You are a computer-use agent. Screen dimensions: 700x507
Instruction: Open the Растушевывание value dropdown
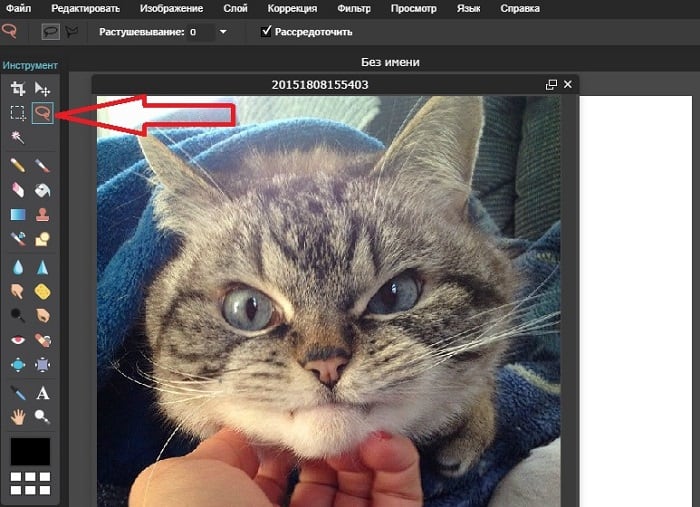(223, 32)
